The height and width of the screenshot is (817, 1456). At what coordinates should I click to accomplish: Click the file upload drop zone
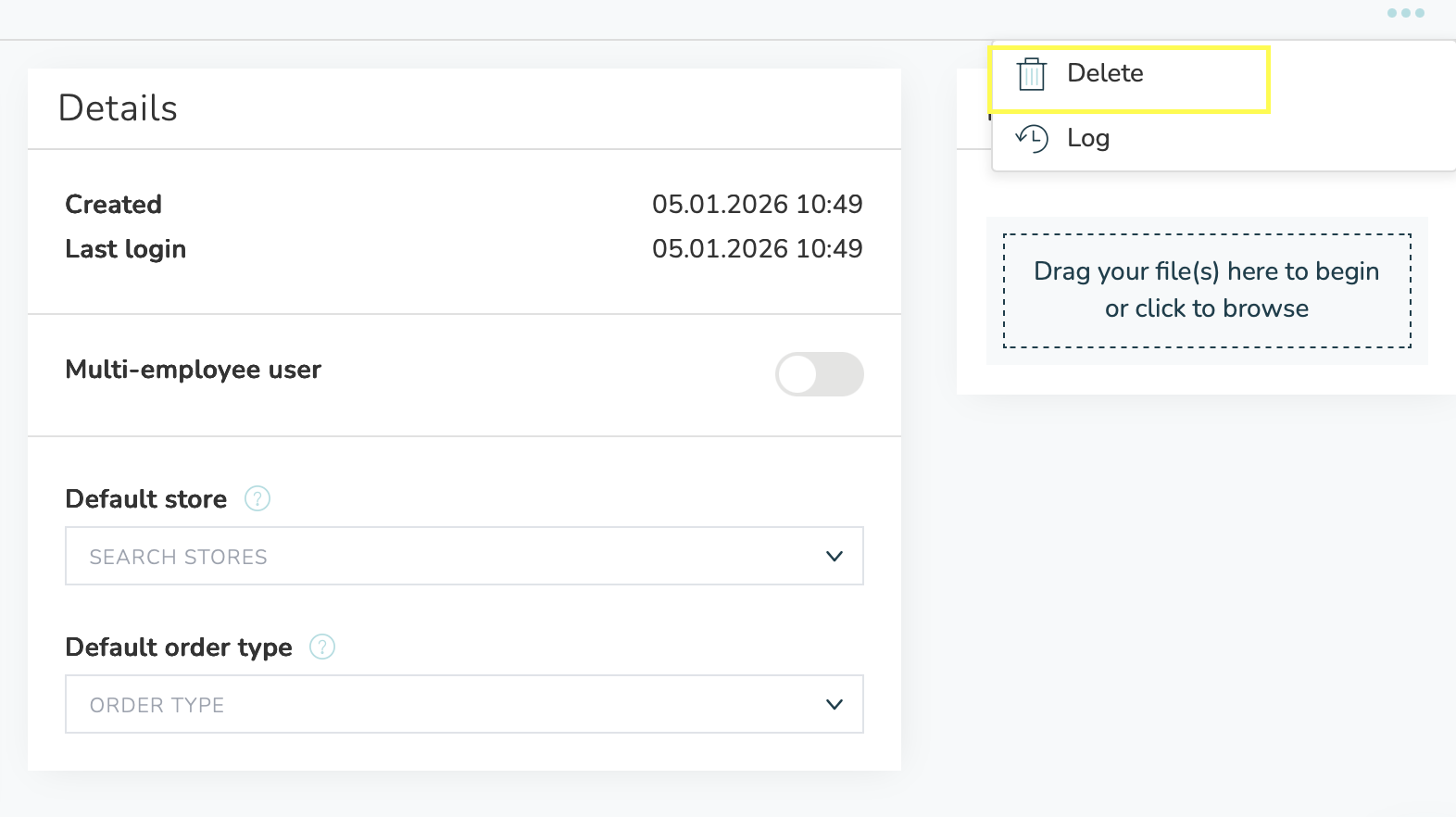(1206, 290)
